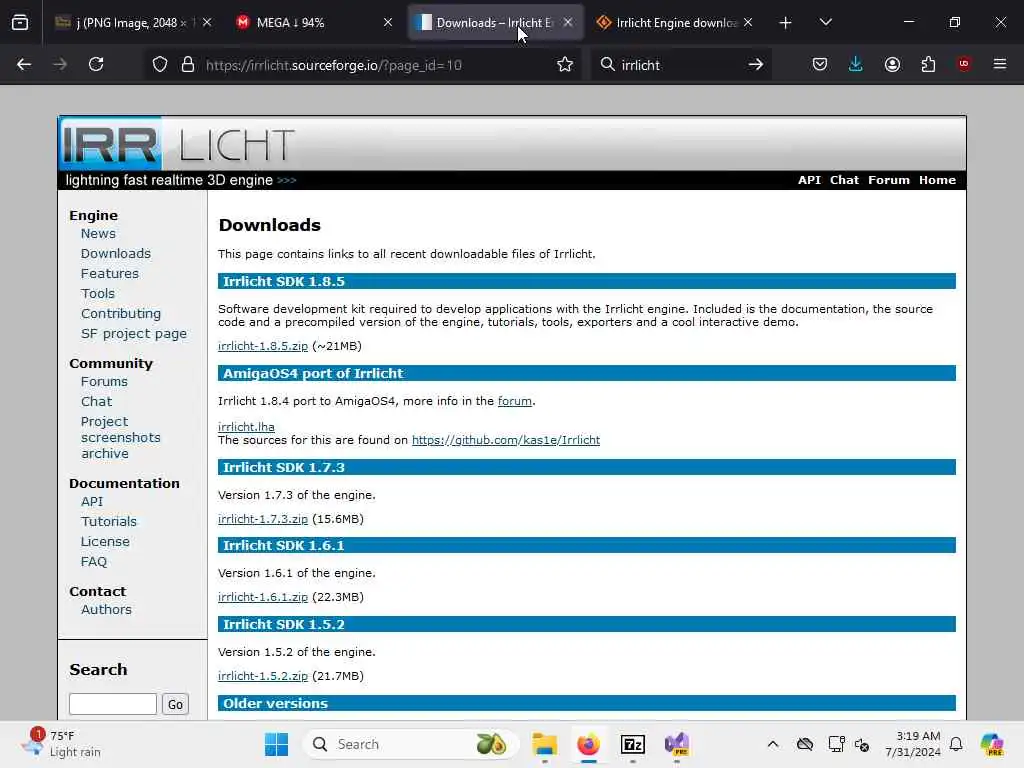Click the taskbar Search box

point(411,744)
